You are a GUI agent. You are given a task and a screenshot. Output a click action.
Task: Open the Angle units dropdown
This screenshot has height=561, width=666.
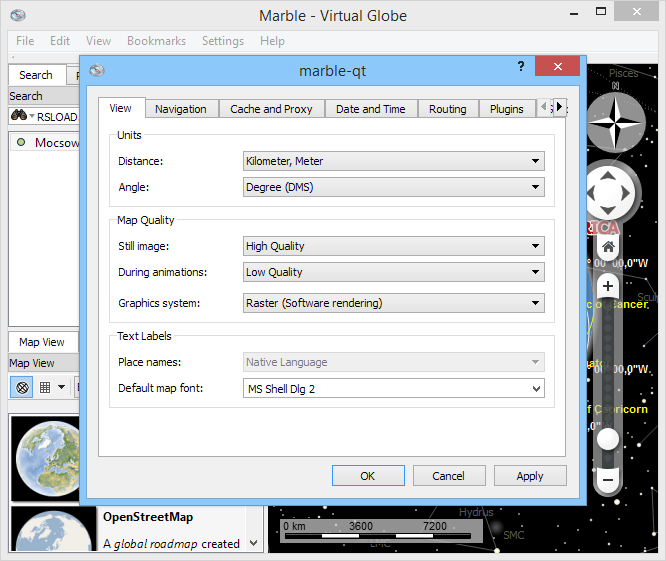(x=393, y=187)
